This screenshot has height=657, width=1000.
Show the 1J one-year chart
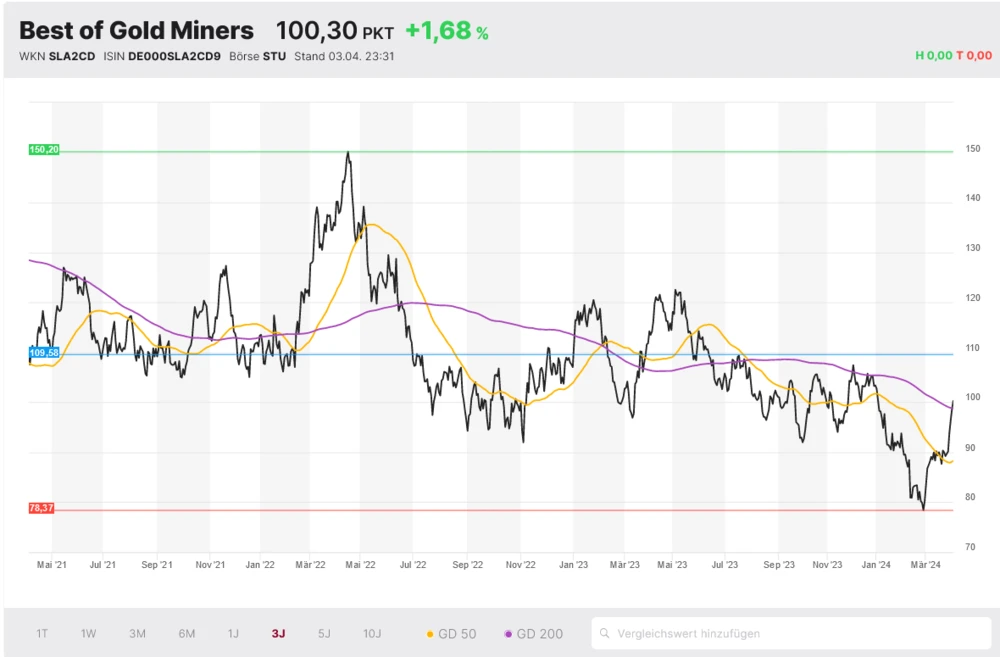click(x=233, y=634)
